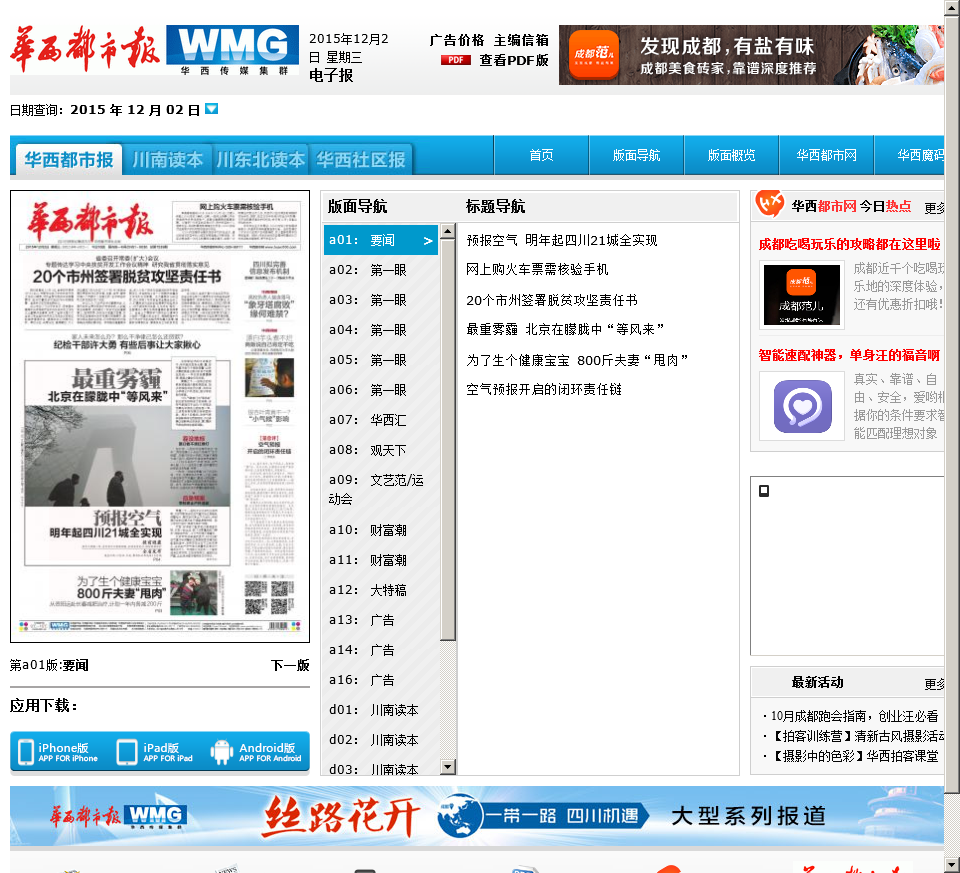Click page list scrollbar up arrow

tap(448, 232)
